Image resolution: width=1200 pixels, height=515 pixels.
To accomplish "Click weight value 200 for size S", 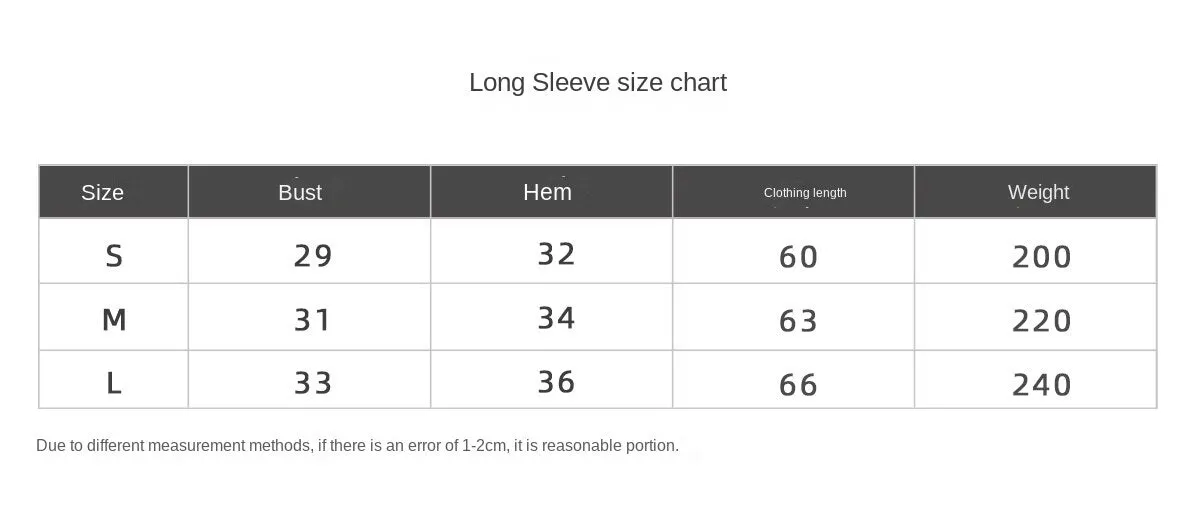I will click(1042, 257).
